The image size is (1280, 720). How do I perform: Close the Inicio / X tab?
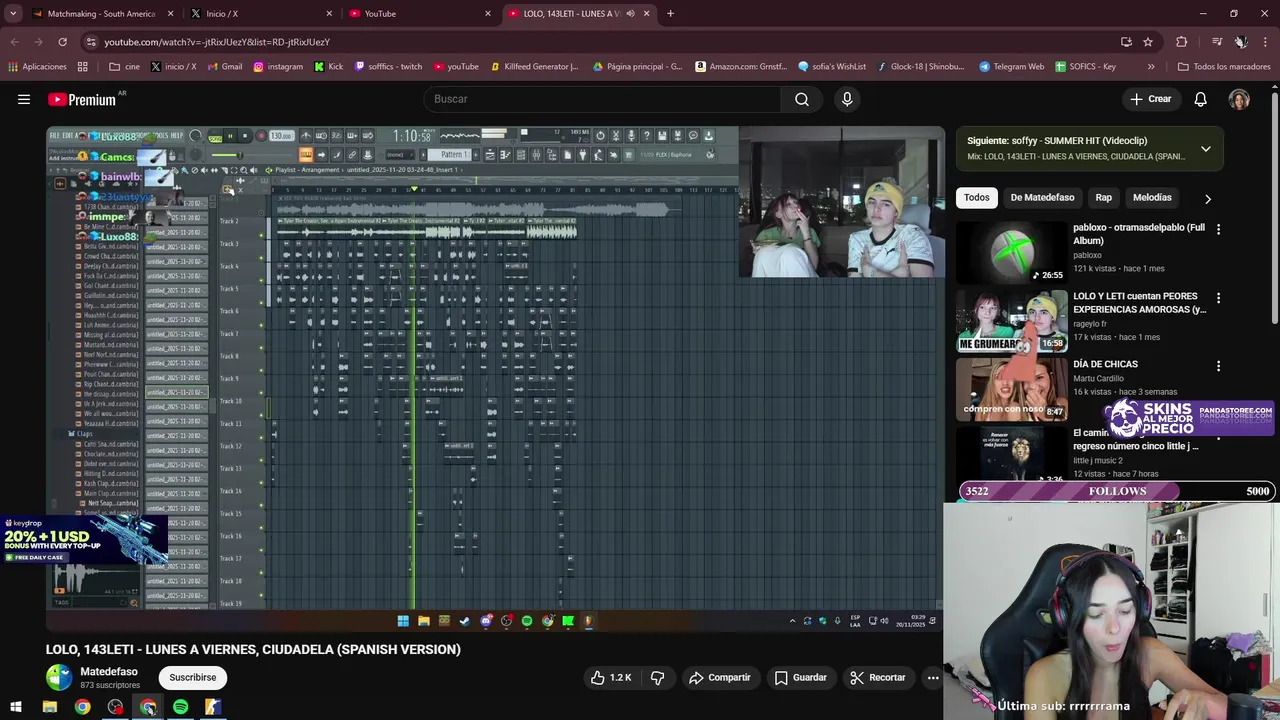pos(329,14)
